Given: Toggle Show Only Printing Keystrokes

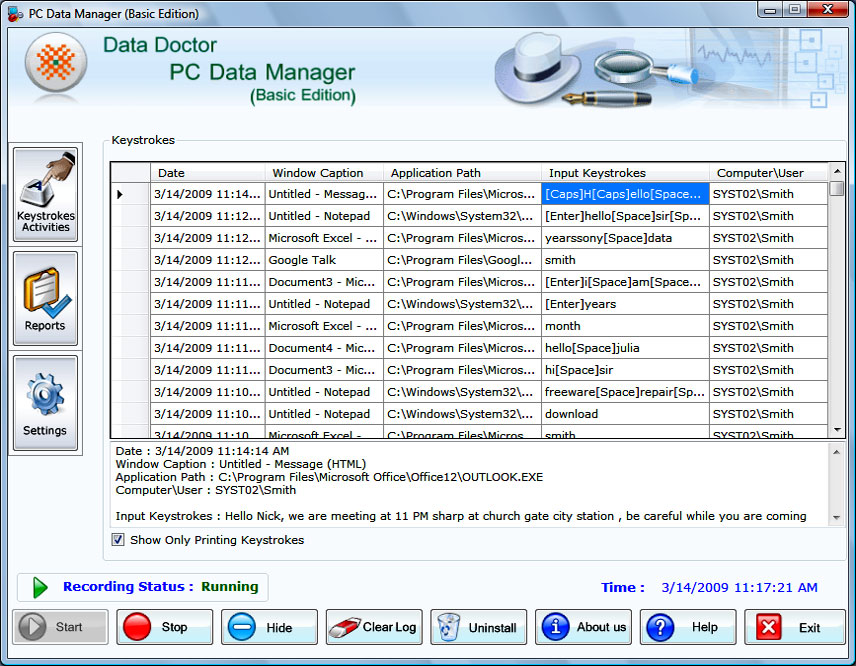Looking at the screenshot, I should 117,539.
